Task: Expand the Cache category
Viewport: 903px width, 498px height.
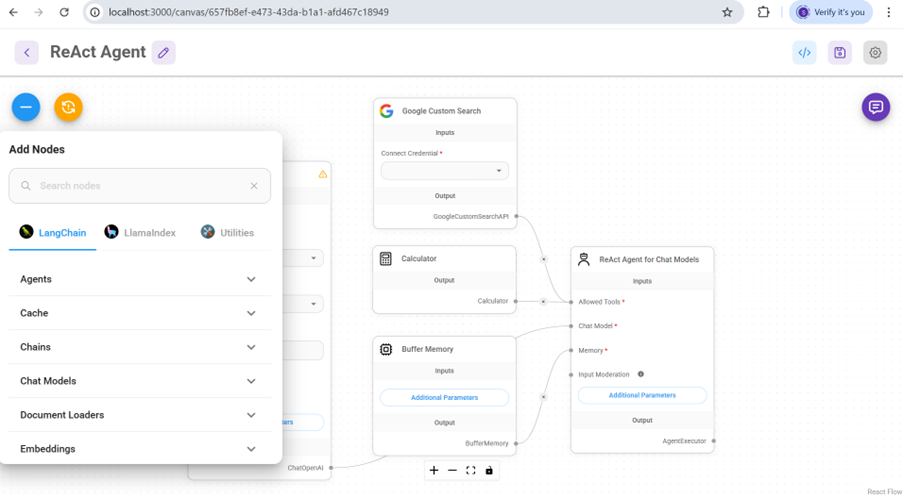Action: tap(140, 313)
